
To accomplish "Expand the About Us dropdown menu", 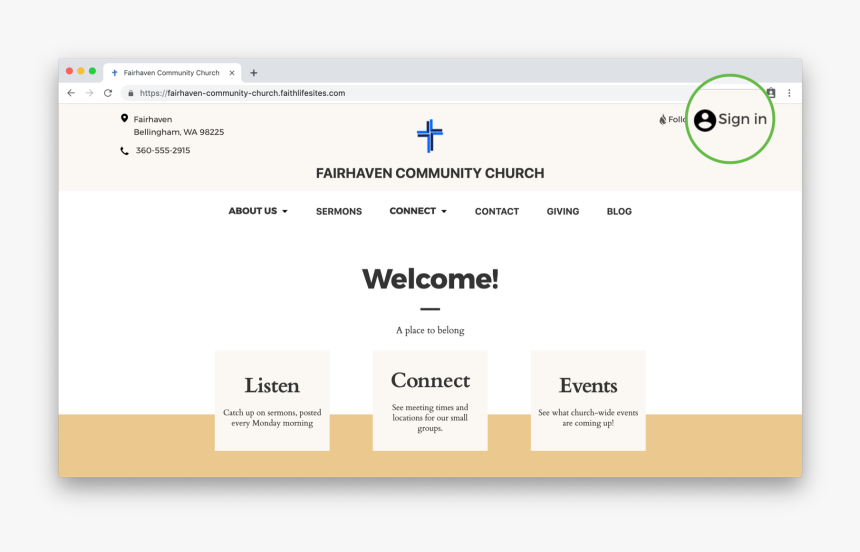I will pyautogui.click(x=258, y=211).
